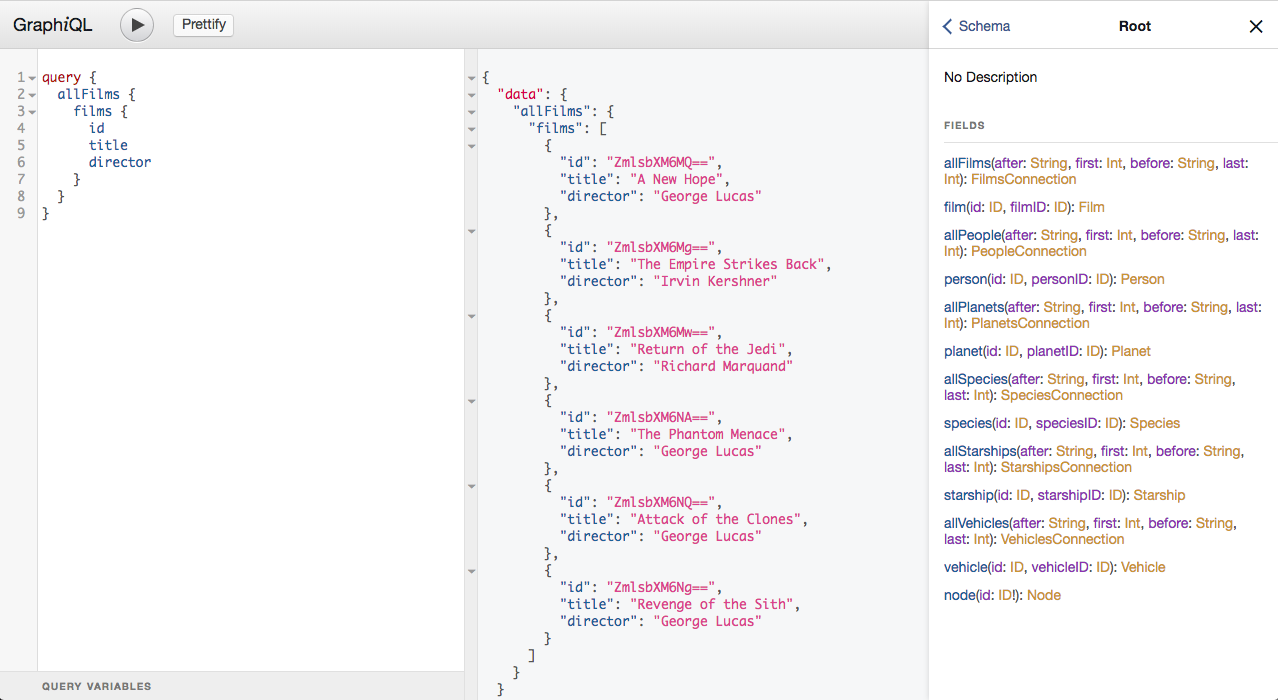Fold the A New Hope film object
The width and height of the screenshot is (1278, 700).
(x=471, y=146)
